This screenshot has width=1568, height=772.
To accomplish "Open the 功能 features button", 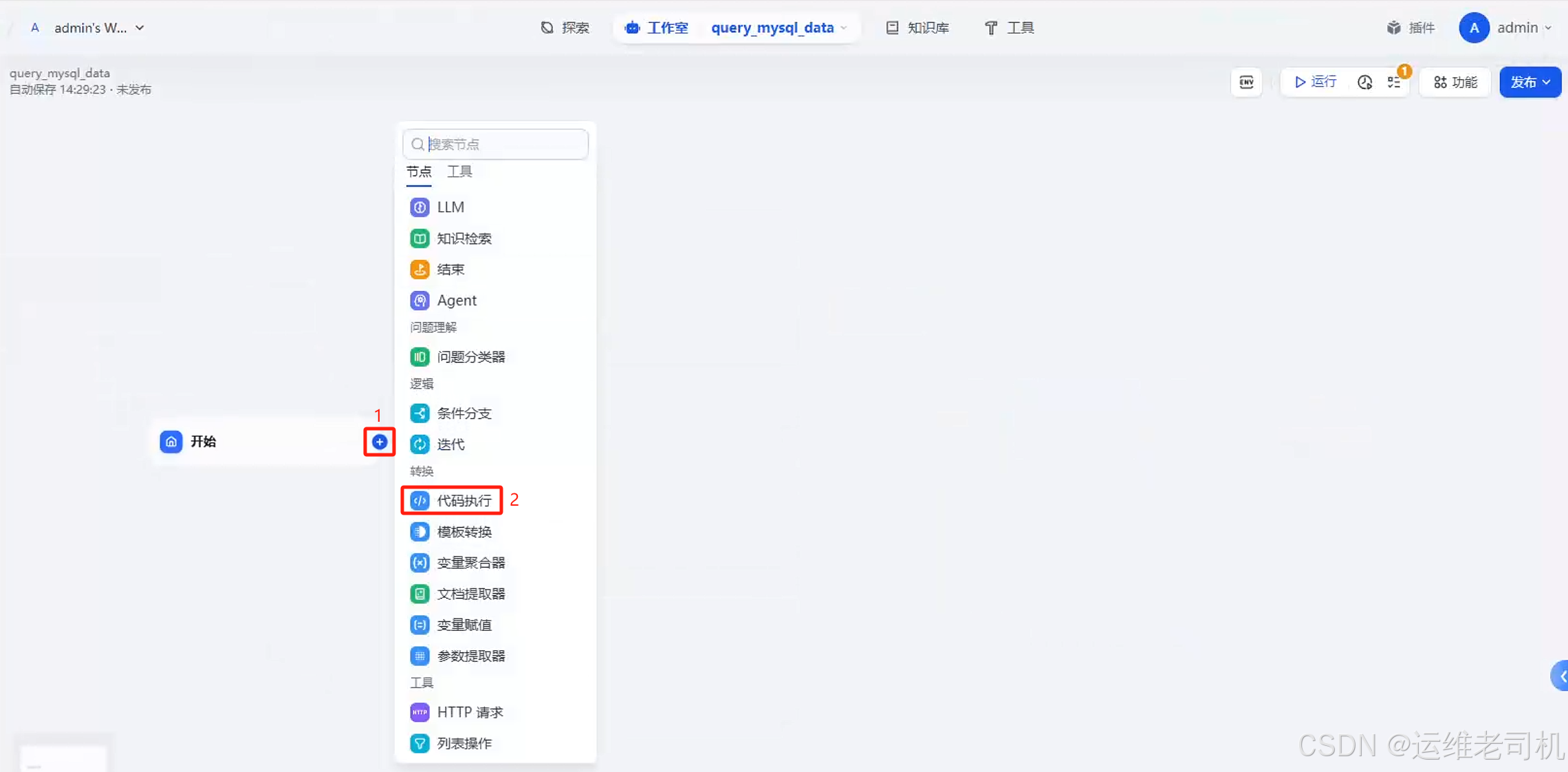I will pyautogui.click(x=1455, y=83).
